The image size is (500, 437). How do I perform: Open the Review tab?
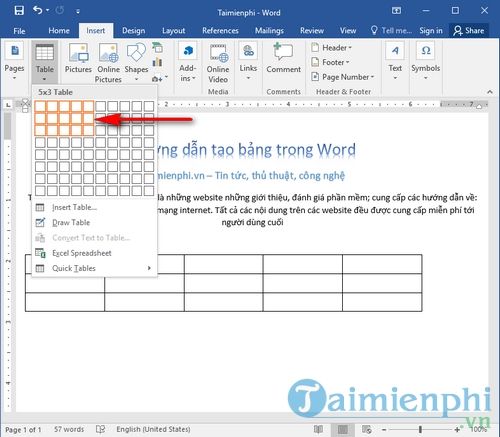pos(312,31)
